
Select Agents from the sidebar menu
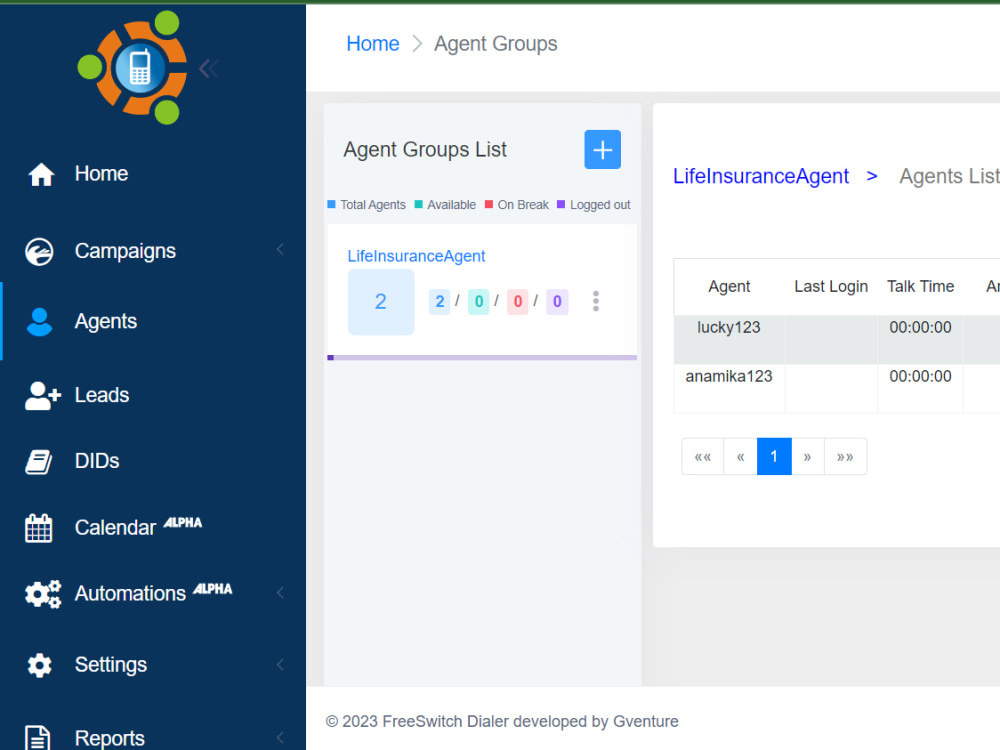pyautogui.click(x=106, y=321)
